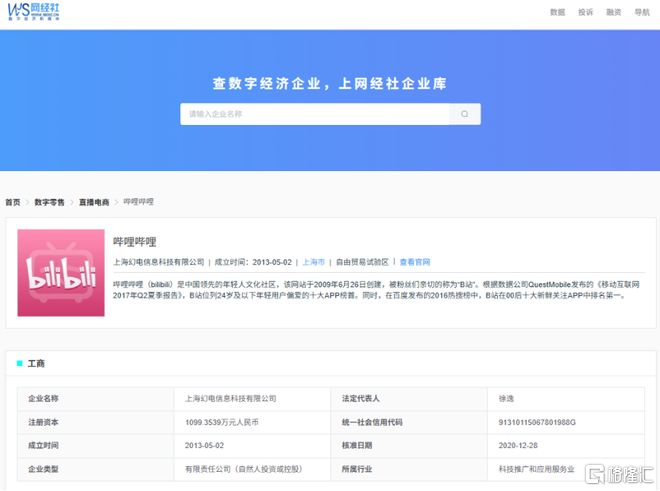660x491 pixels.
Task: Open the 数据 navigation menu
Action: tap(558, 12)
